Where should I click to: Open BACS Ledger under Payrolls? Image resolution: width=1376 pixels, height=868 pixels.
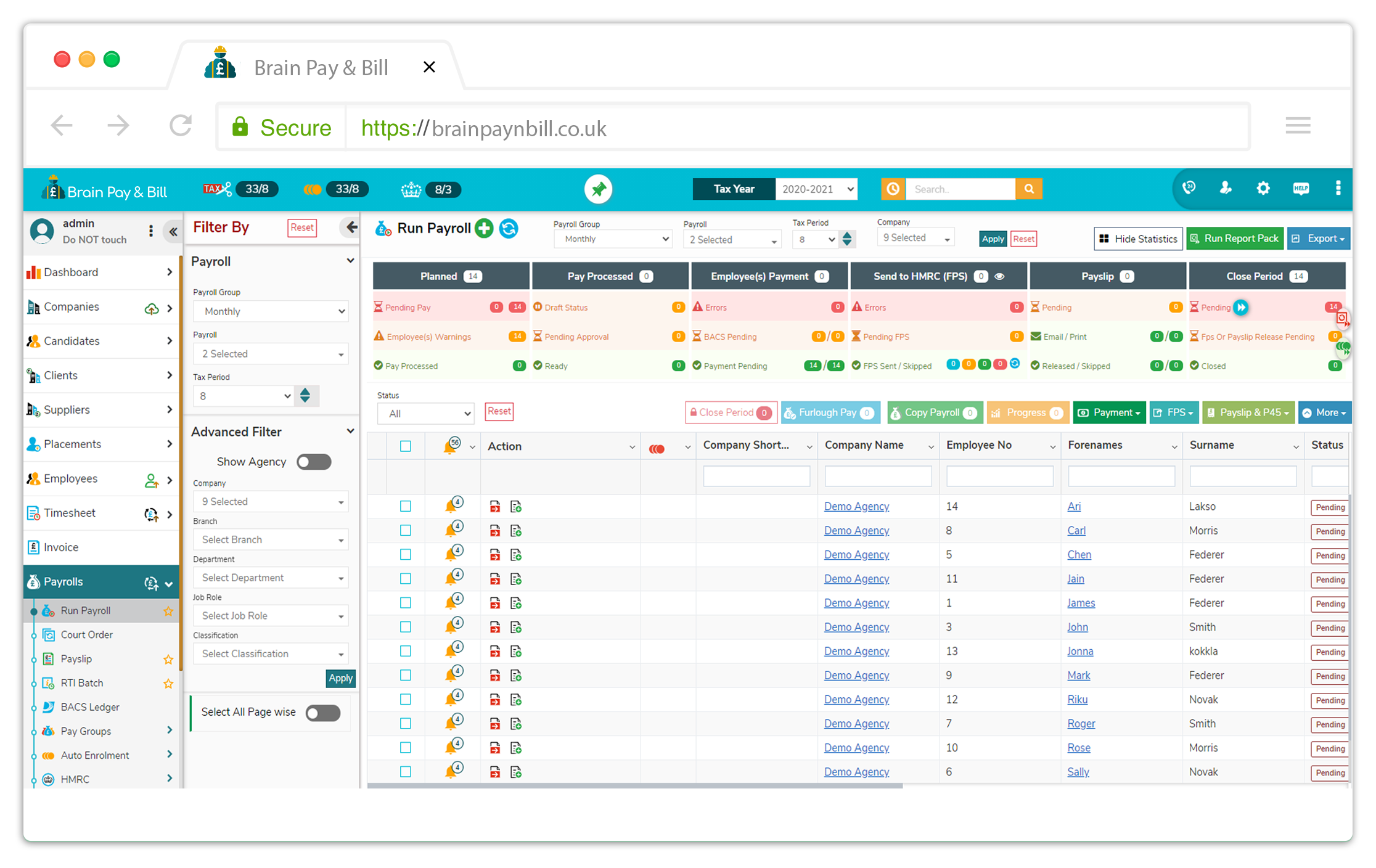[x=90, y=707]
